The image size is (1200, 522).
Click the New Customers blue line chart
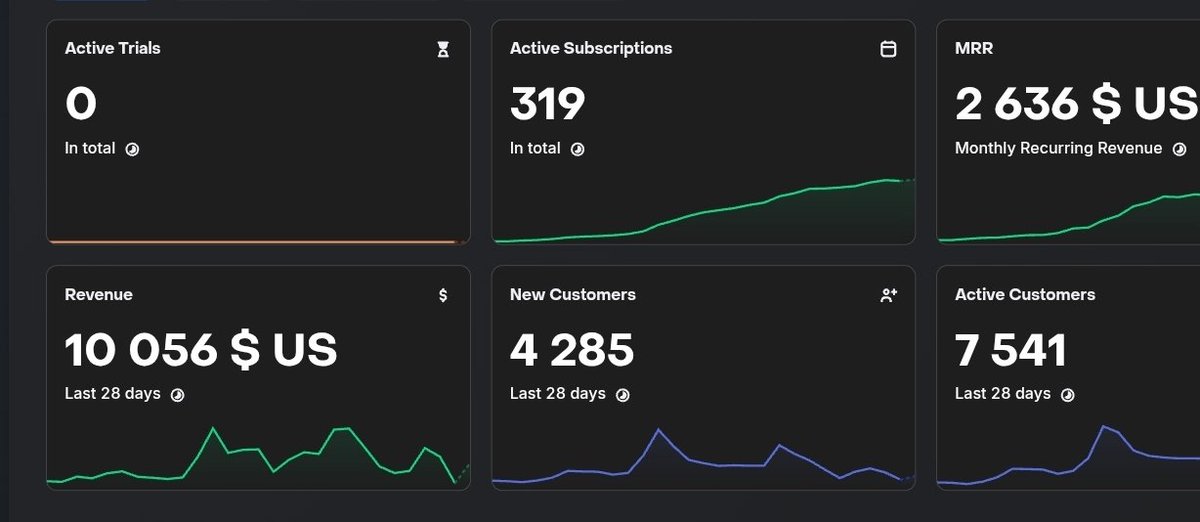pyautogui.click(x=704, y=457)
